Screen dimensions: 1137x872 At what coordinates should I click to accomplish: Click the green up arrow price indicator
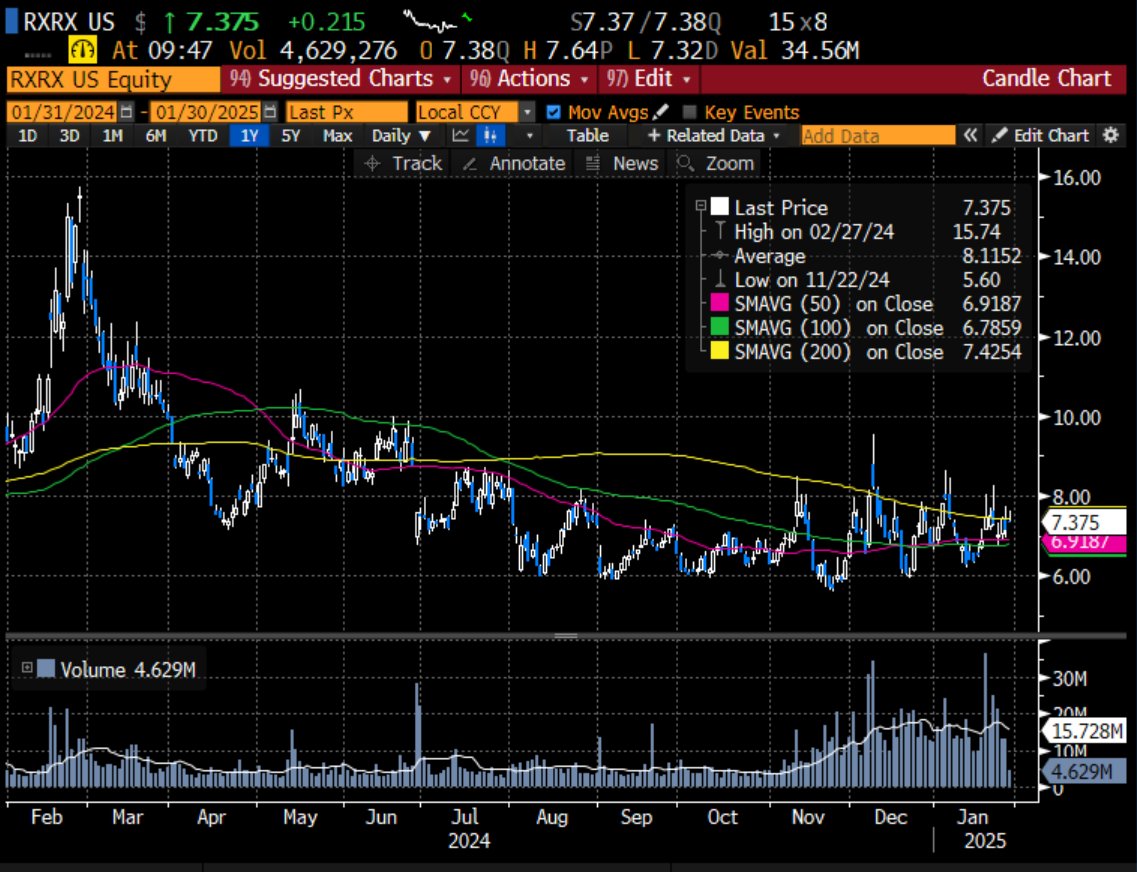pyautogui.click(x=170, y=22)
